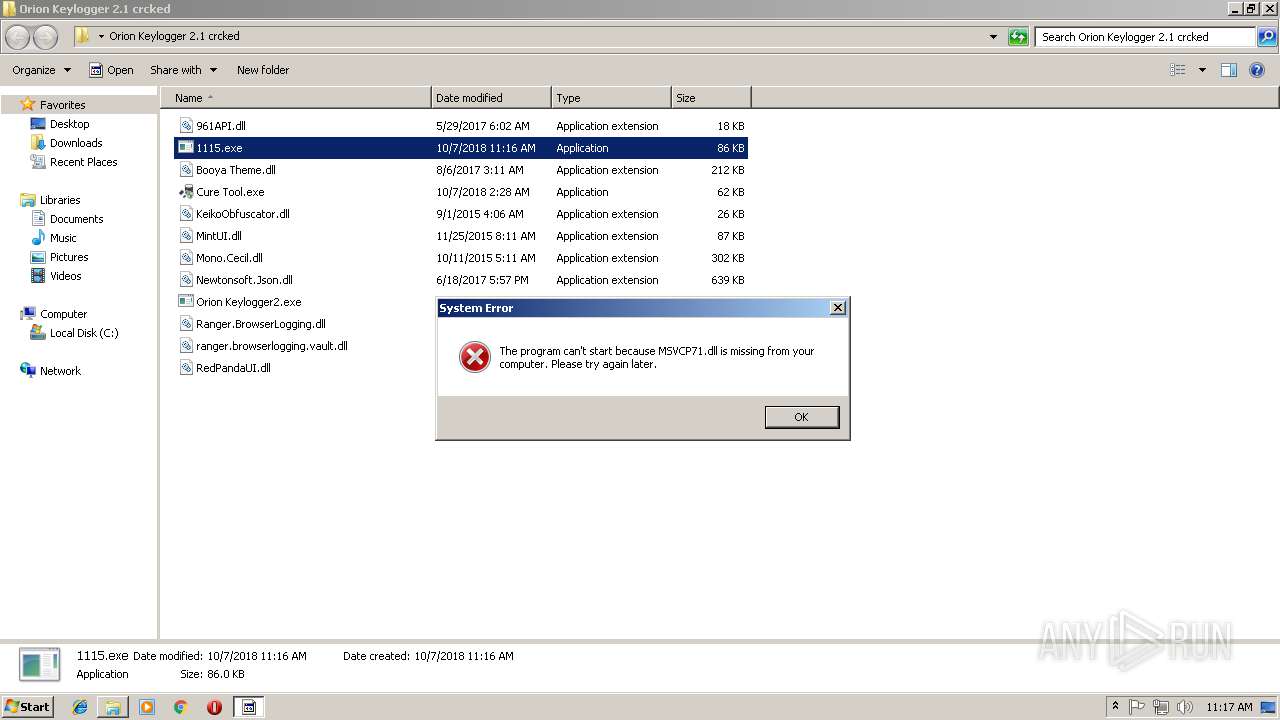Select the 1115.exe file

click(461, 148)
